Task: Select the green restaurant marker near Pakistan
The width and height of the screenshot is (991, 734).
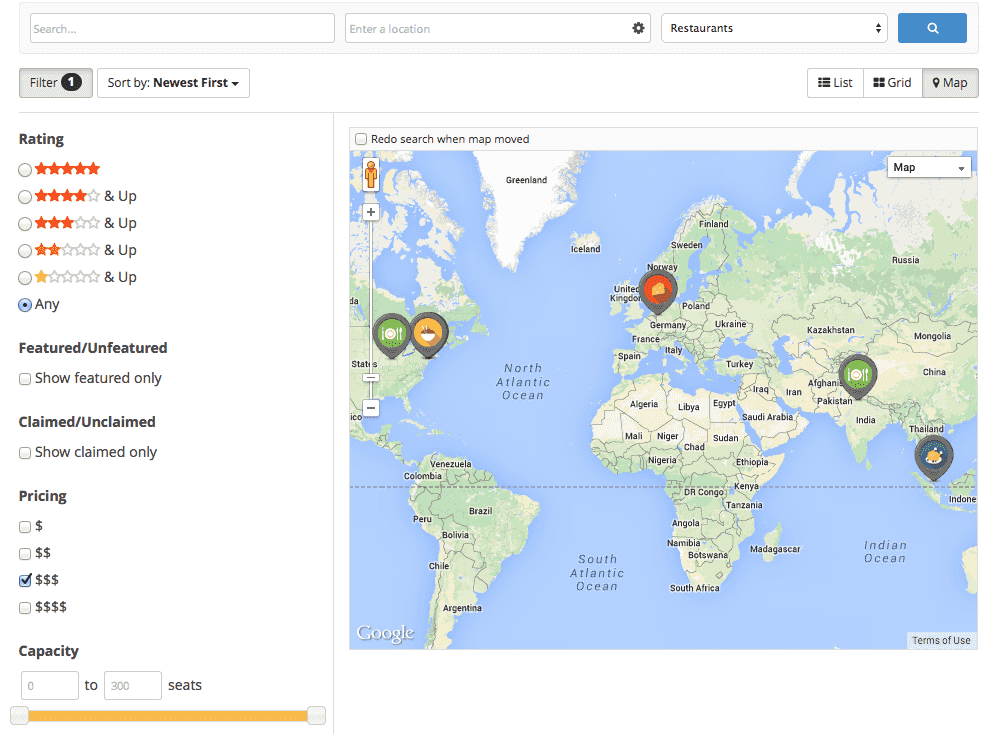Action: (856, 375)
